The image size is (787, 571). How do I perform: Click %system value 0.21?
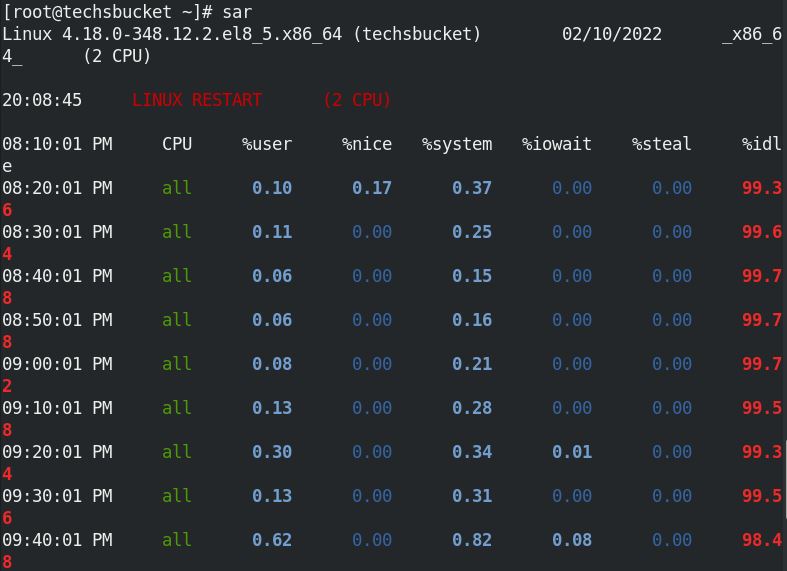click(472, 364)
